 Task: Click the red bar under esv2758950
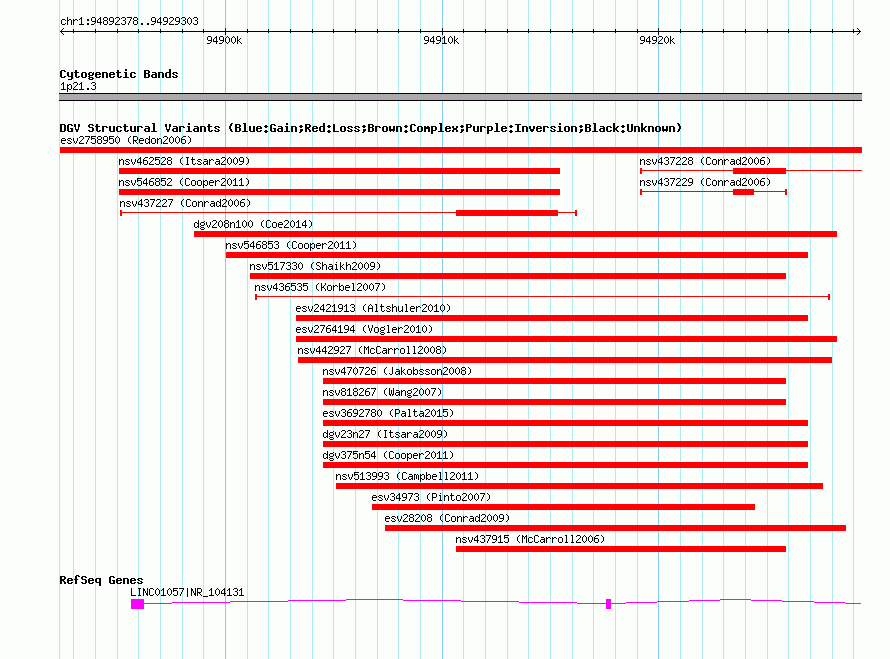(461, 150)
